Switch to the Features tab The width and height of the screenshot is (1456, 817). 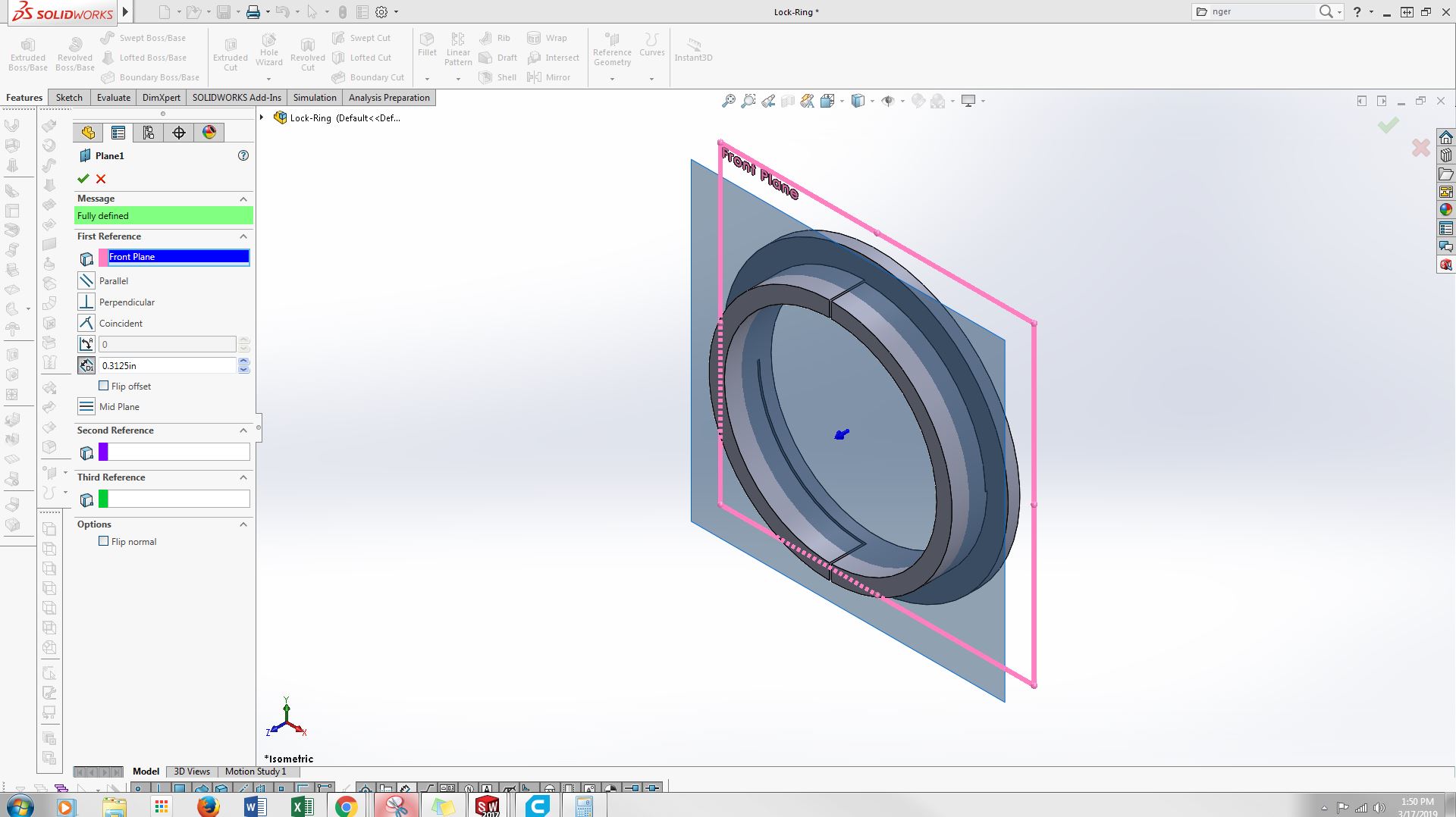click(x=24, y=98)
